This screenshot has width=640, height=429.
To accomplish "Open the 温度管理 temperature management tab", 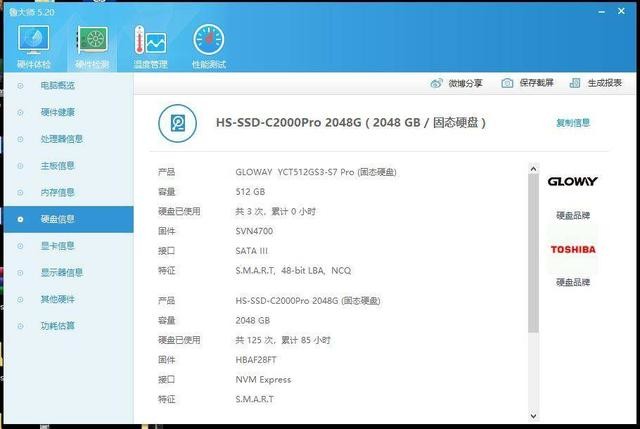I will (x=151, y=47).
